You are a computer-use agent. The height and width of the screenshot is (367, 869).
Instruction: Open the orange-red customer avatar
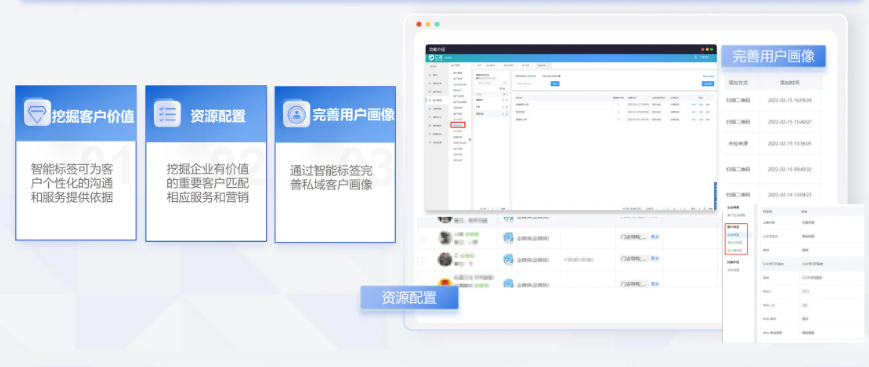coord(445,282)
